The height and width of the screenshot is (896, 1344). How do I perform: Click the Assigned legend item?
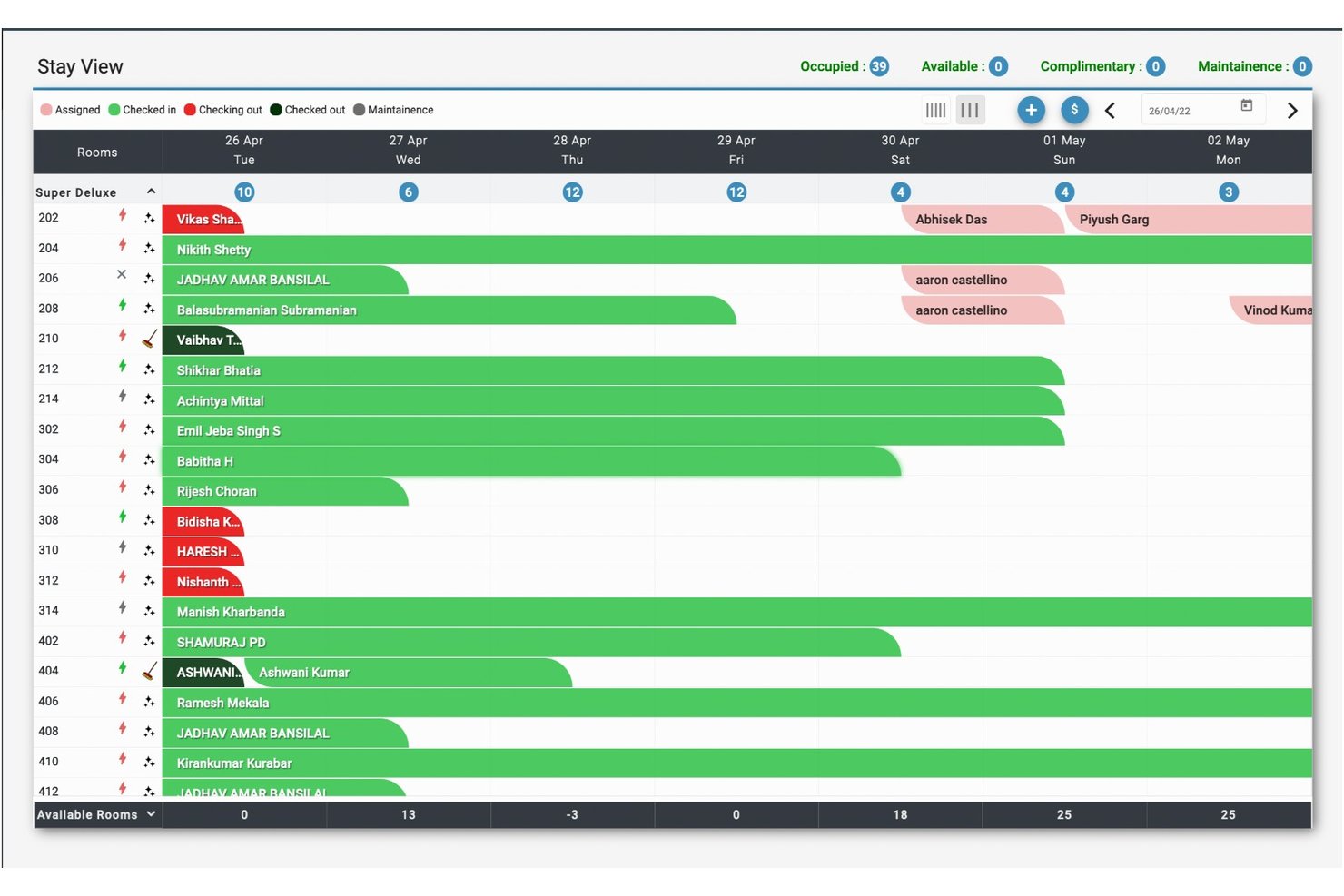pyautogui.click(x=71, y=110)
